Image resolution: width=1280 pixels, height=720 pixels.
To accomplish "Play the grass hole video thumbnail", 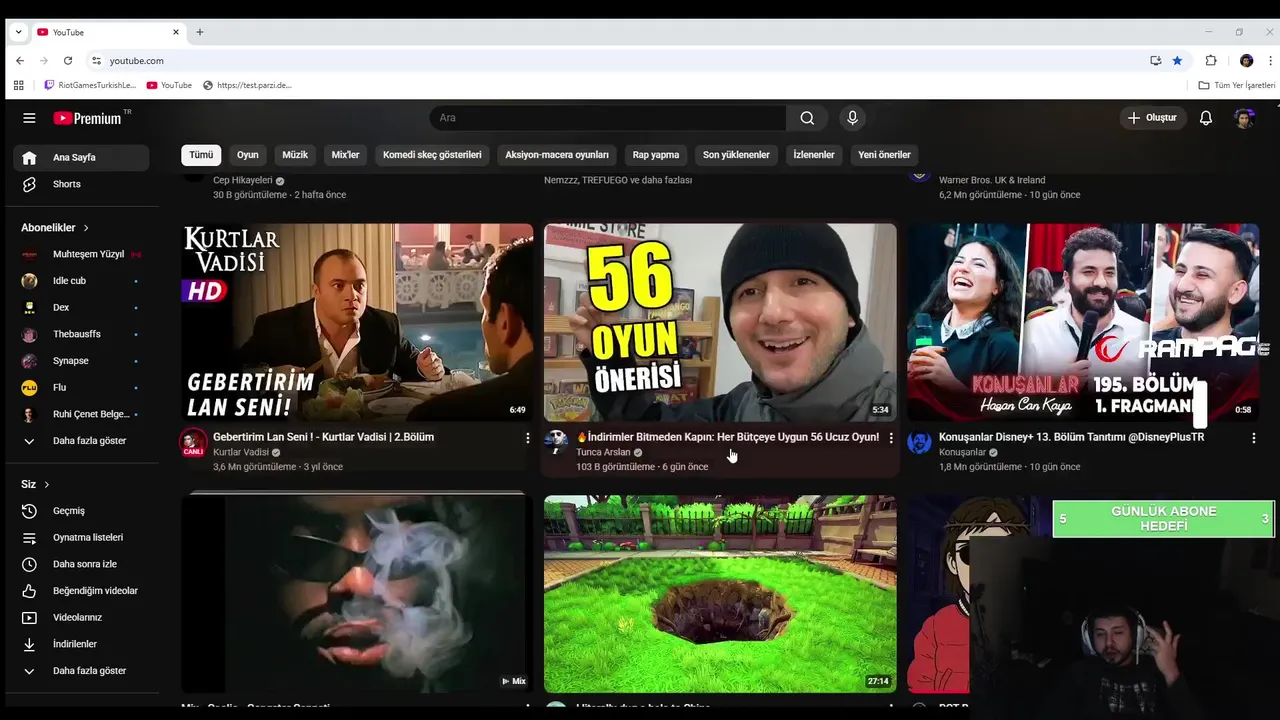I will tap(720, 594).
